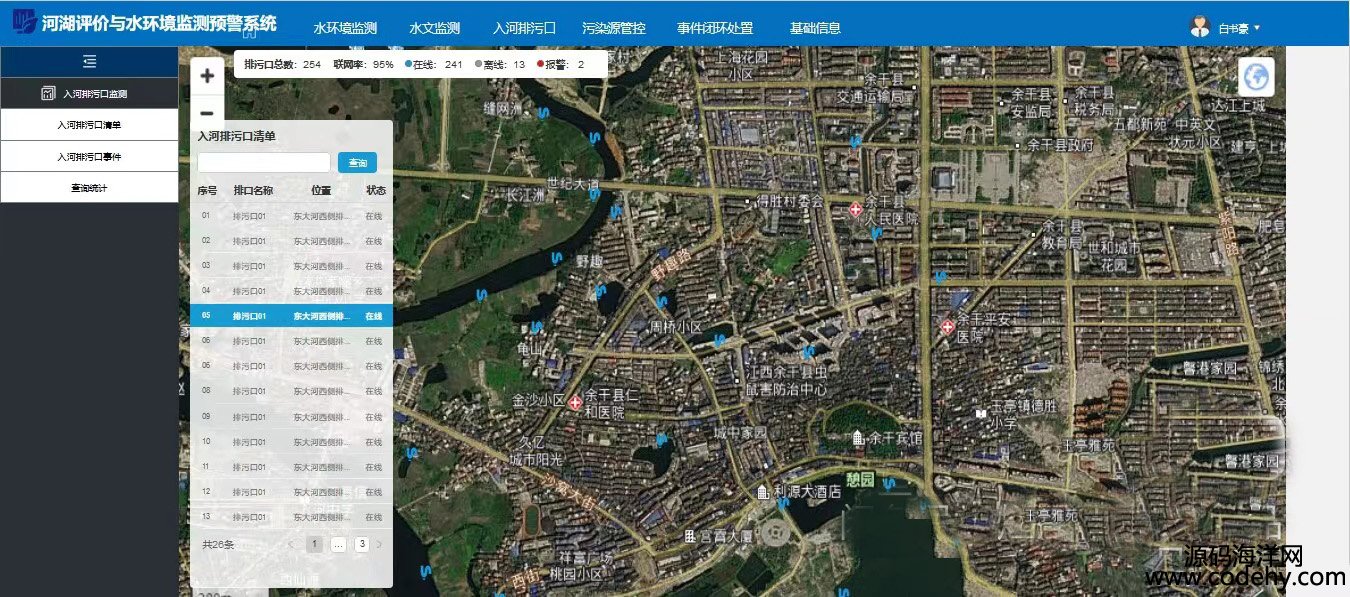The height and width of the screenshot is (597, 1350).
Task: Click the 余干县仁和医院 red cross map icon
Action: [574, 402]
